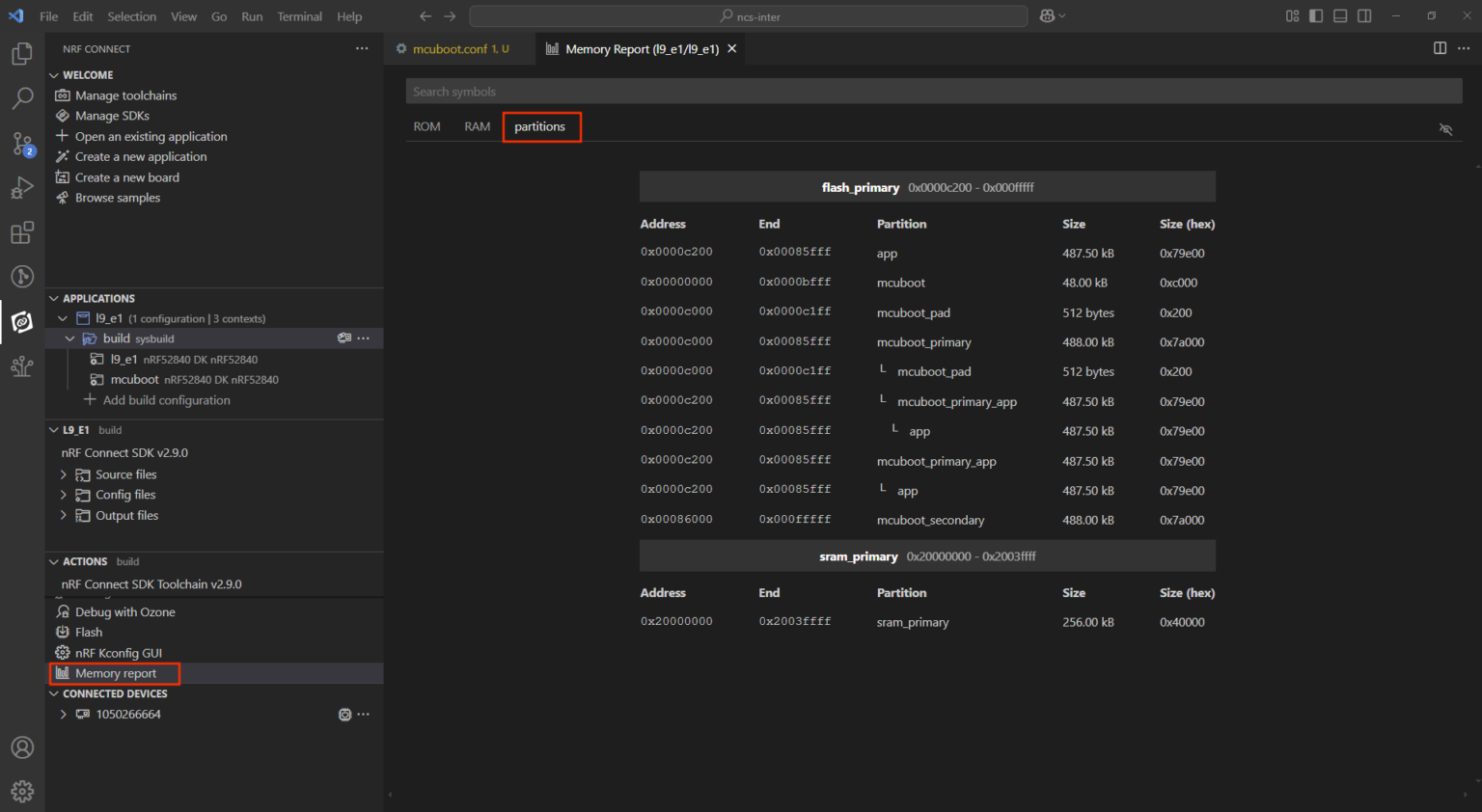
Task: Toggle the bottom panel layout button
Action: pos(1340,16)
